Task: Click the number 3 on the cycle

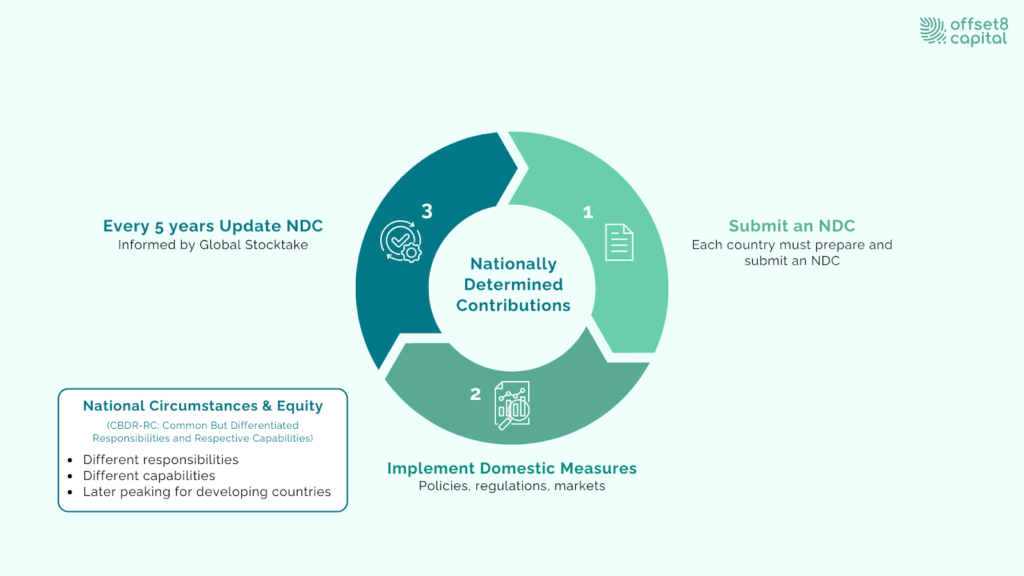Action: pos(427,211)
